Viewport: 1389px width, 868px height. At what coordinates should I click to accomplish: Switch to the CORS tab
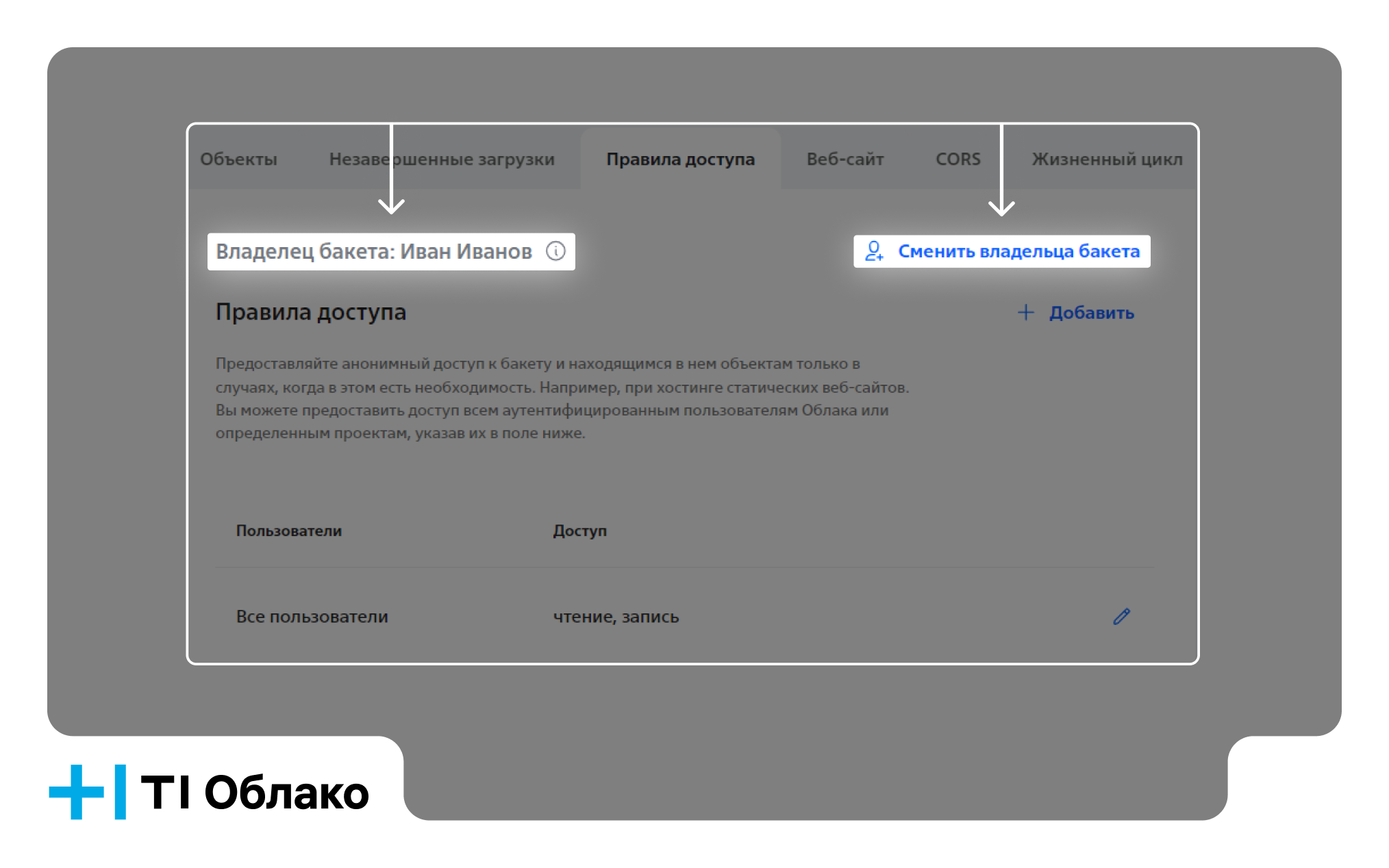tap(958, 159)
